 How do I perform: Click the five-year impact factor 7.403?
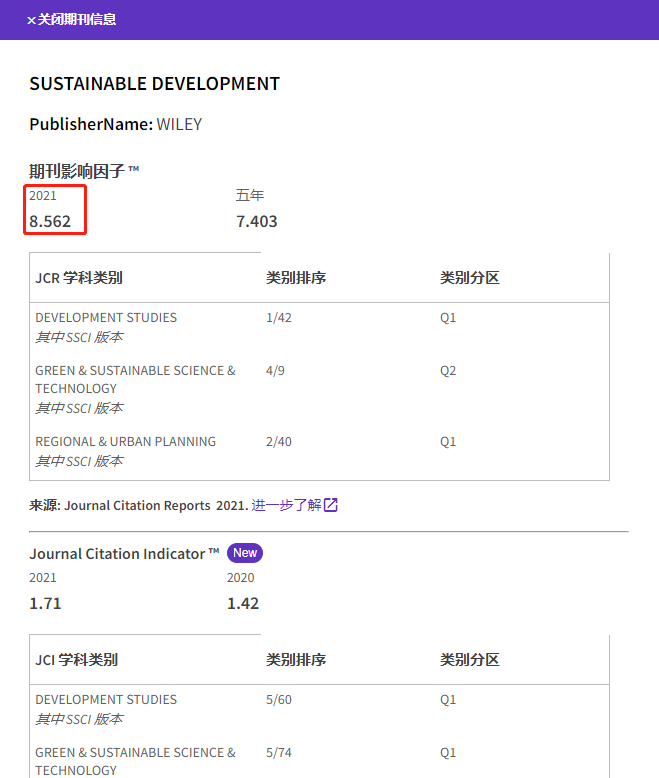point(257,221)
